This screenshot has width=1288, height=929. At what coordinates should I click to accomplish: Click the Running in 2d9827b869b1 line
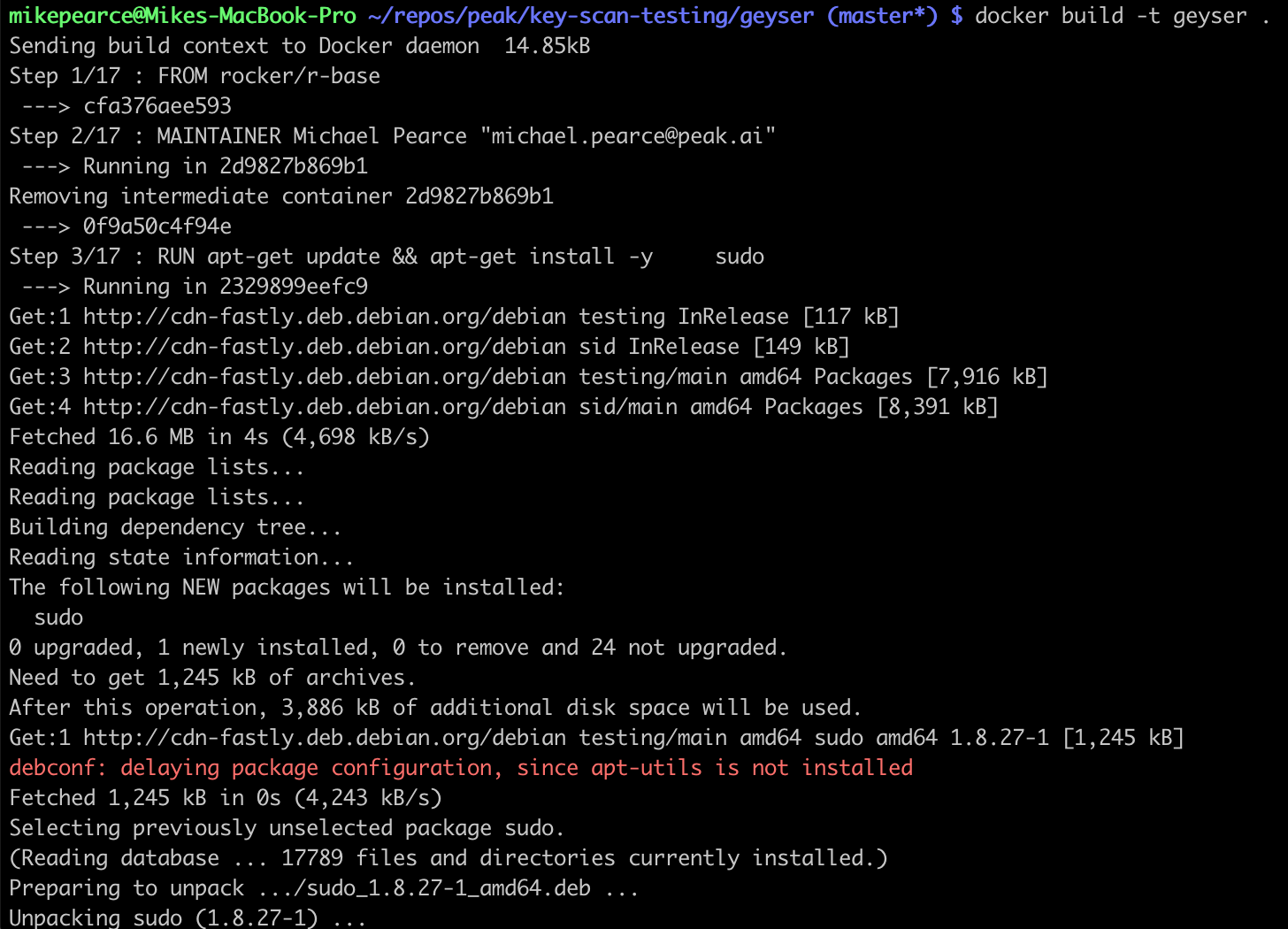[195, 166]
